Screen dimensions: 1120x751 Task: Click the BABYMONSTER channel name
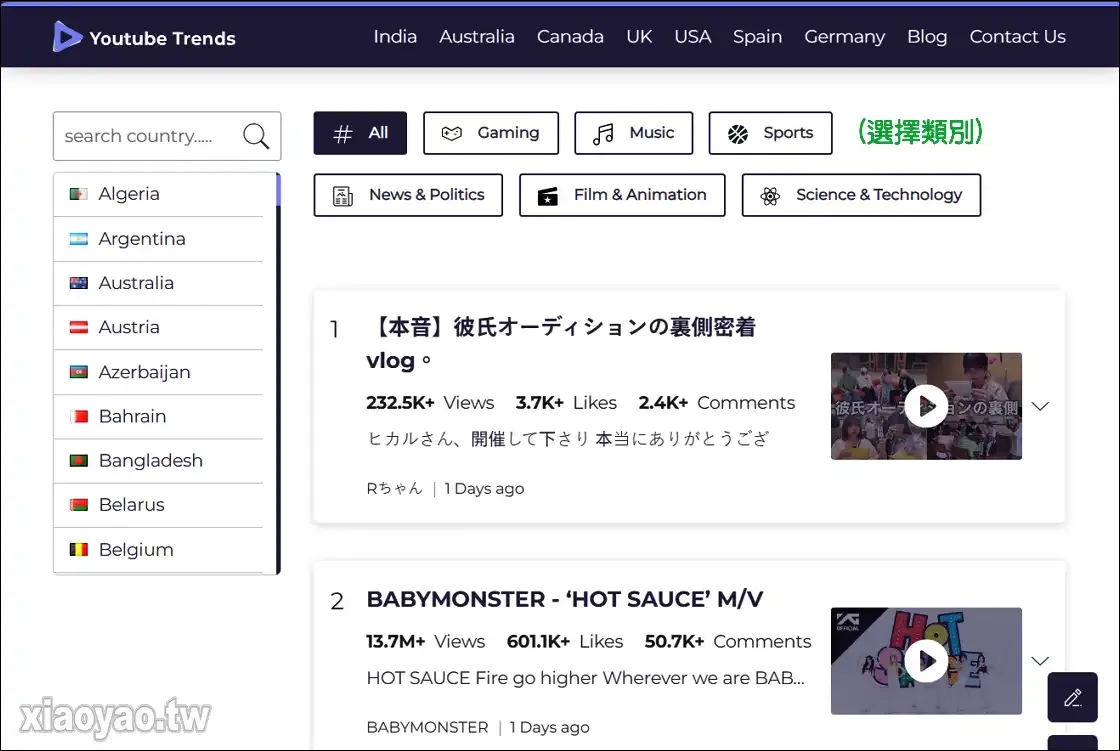[x=427, y=727]
